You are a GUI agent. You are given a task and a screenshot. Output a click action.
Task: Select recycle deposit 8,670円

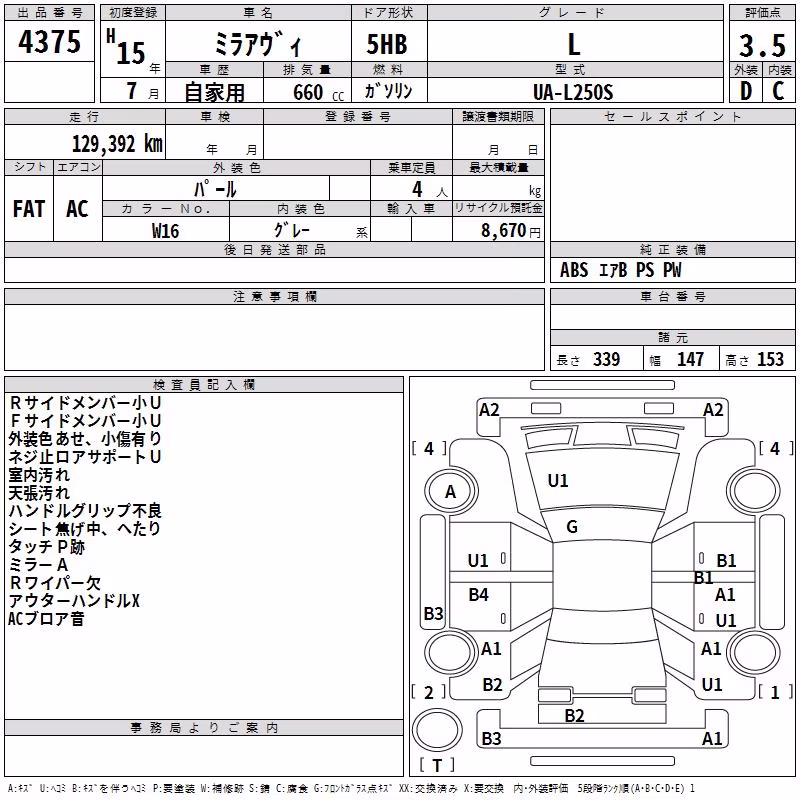pyautogui.click(x=511, y=230)
